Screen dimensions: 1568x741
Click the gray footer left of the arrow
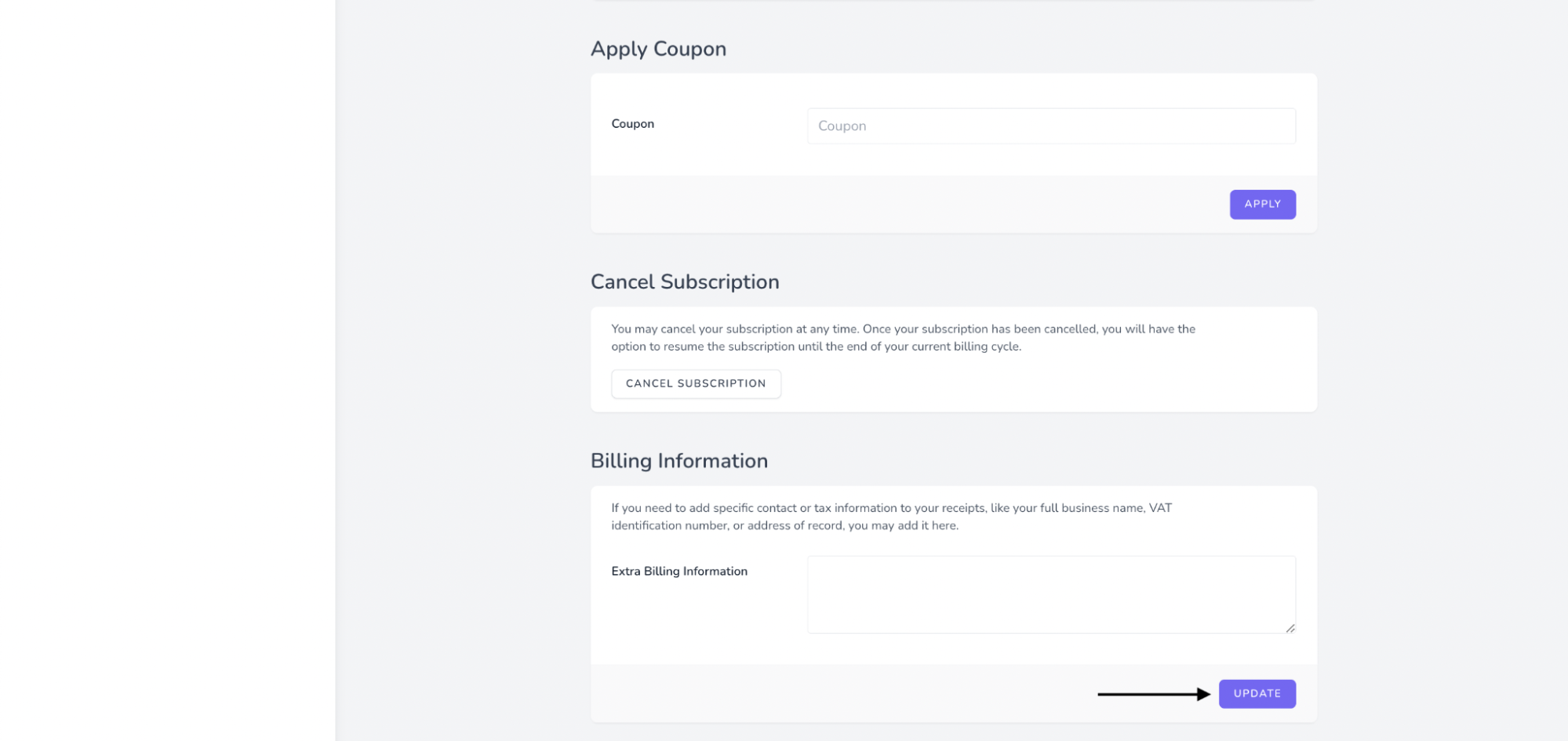pos(824,694)
